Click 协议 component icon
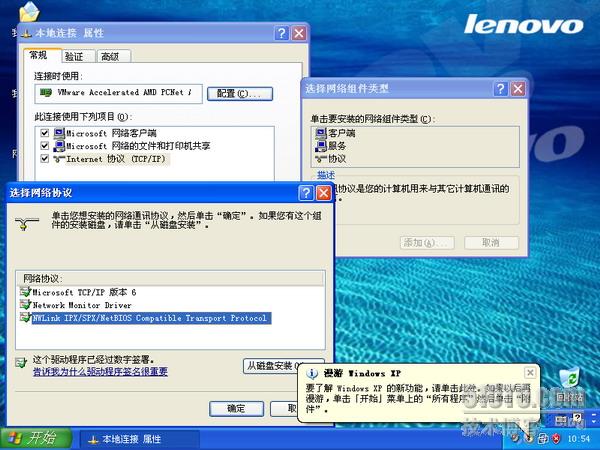 point(321,158)
